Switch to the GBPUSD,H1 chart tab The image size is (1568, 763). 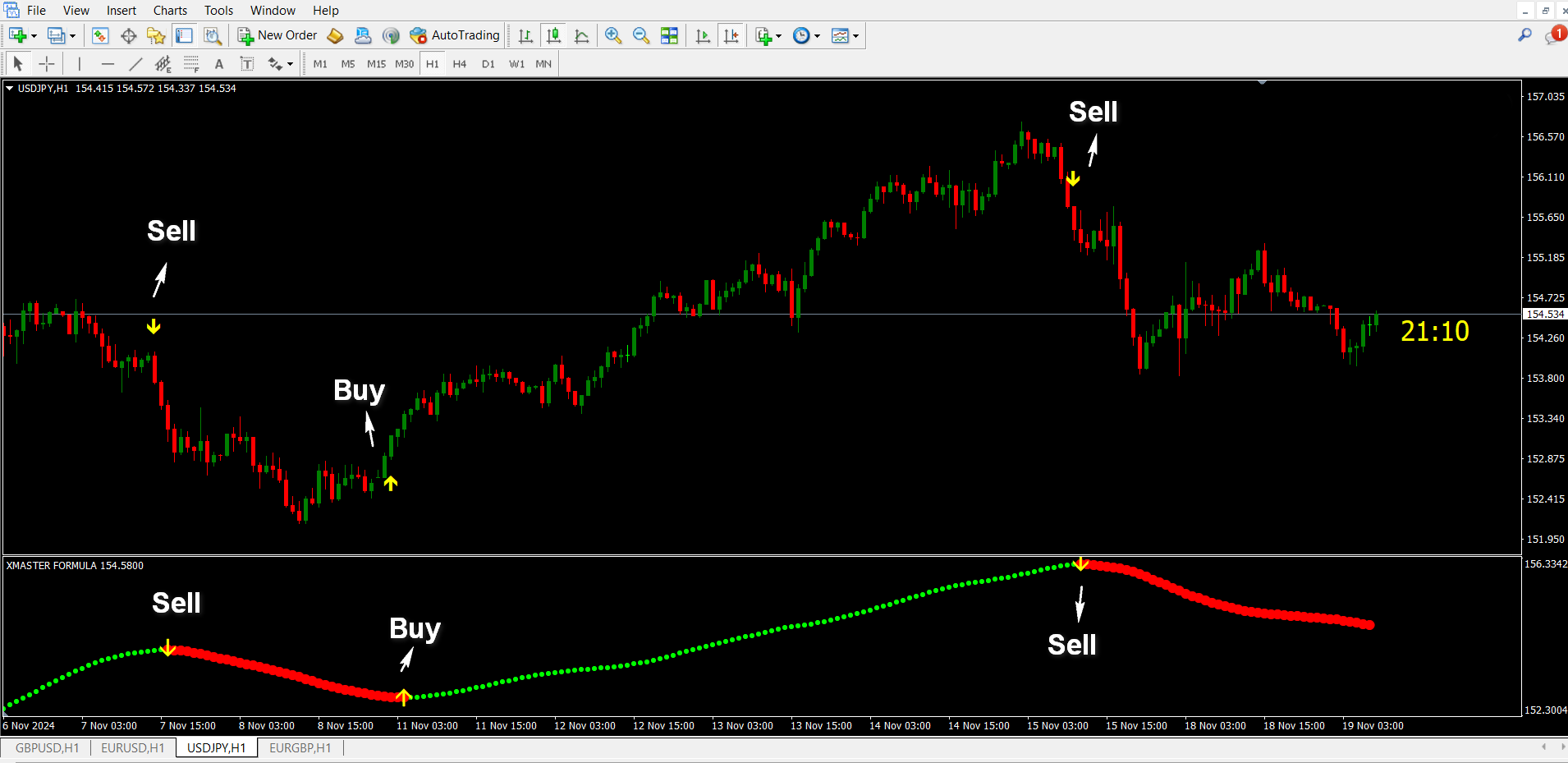coord(47,747)
